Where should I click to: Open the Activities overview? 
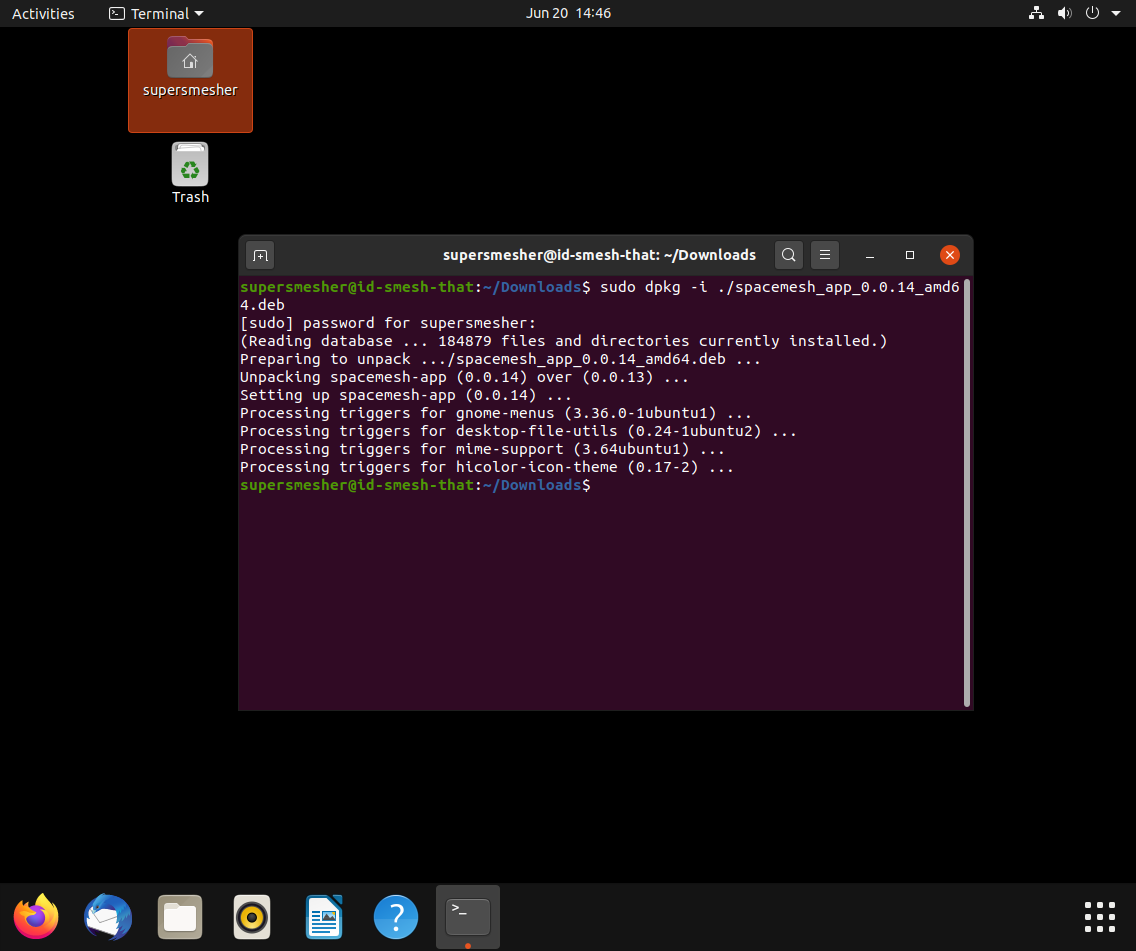(x=43, y=13)
